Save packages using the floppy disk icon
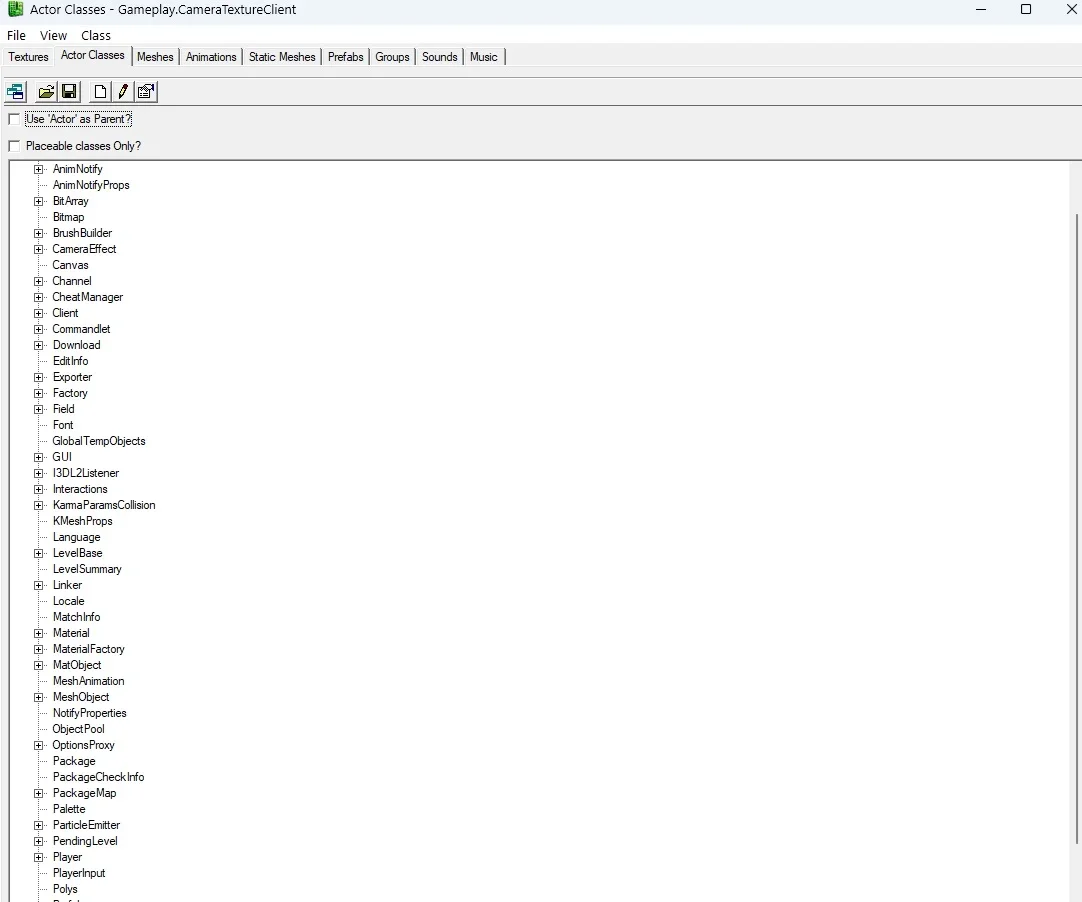 [69, 92]
